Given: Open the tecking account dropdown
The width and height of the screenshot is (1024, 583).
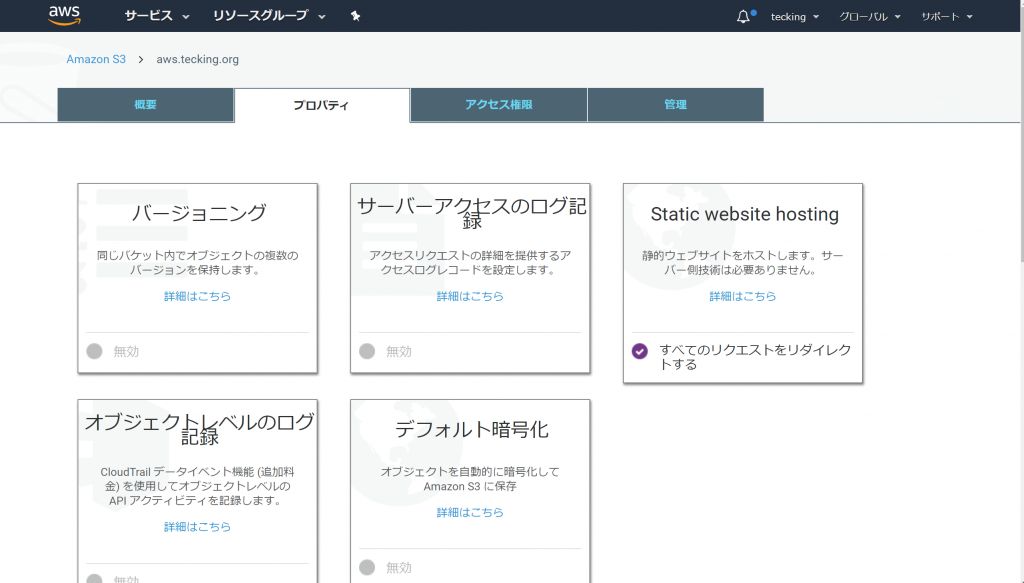Looking at the screenshot, I should (x=795, y=16).
